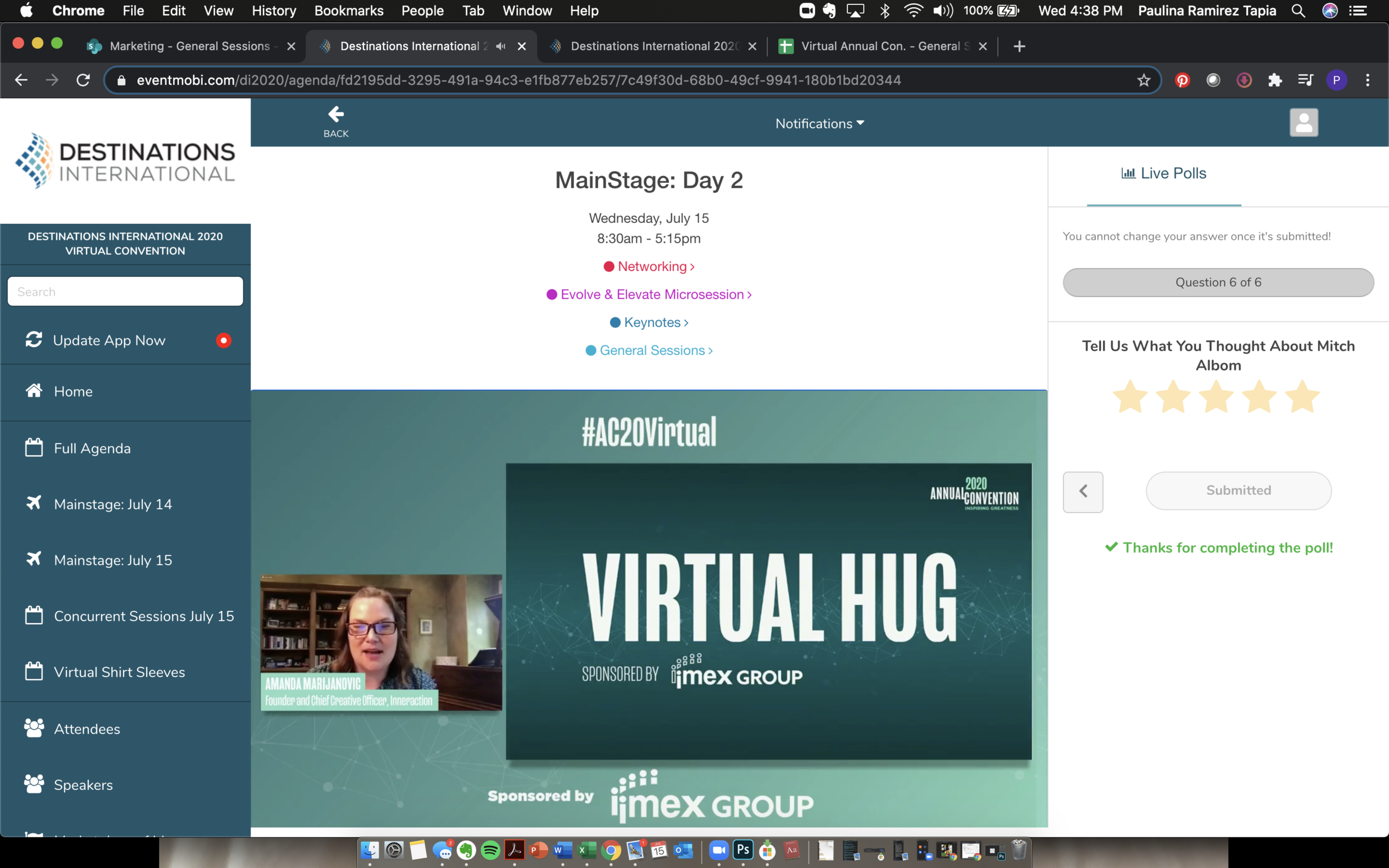Open the History menu
Image resolution: width=1389 pixels, height=868 pixels.
click(274, 11)
